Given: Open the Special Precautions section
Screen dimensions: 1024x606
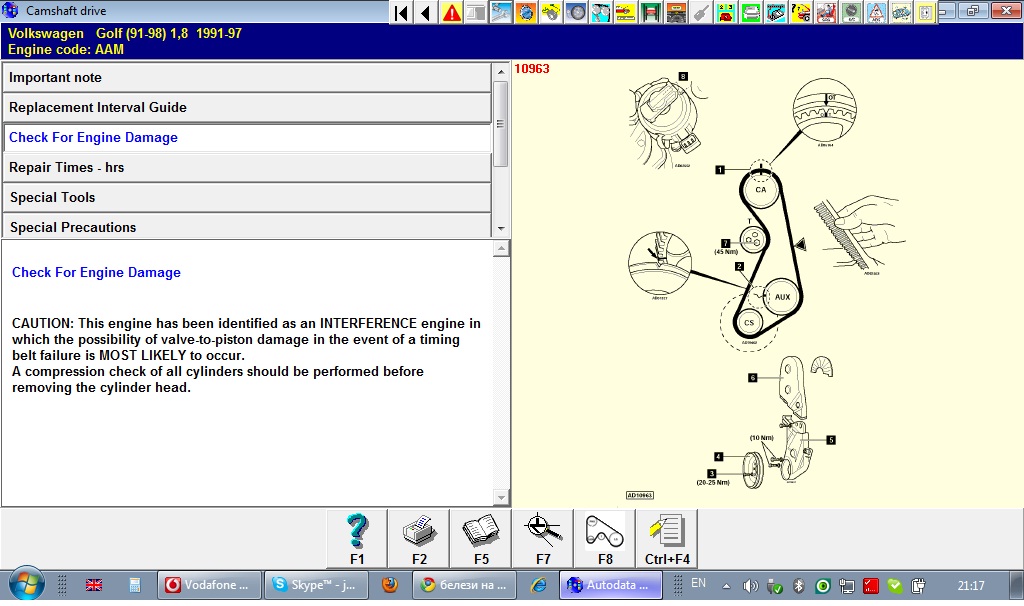Looking at the screenshot, I should (x=246, y=227).
